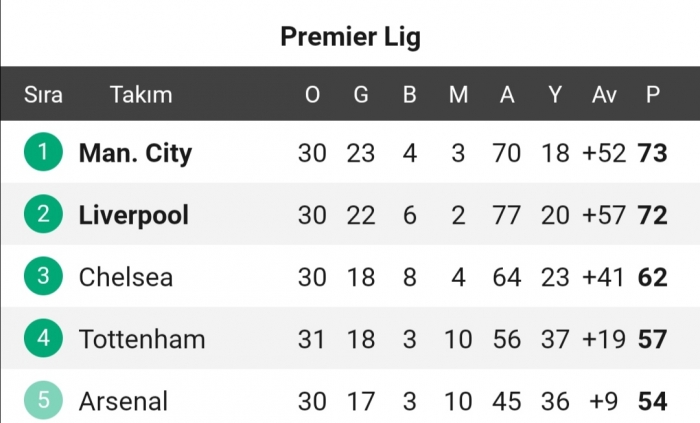The image size is (700, 423).
Task: Click Man. City's 73 points value
Action: [x=652, y=153]
